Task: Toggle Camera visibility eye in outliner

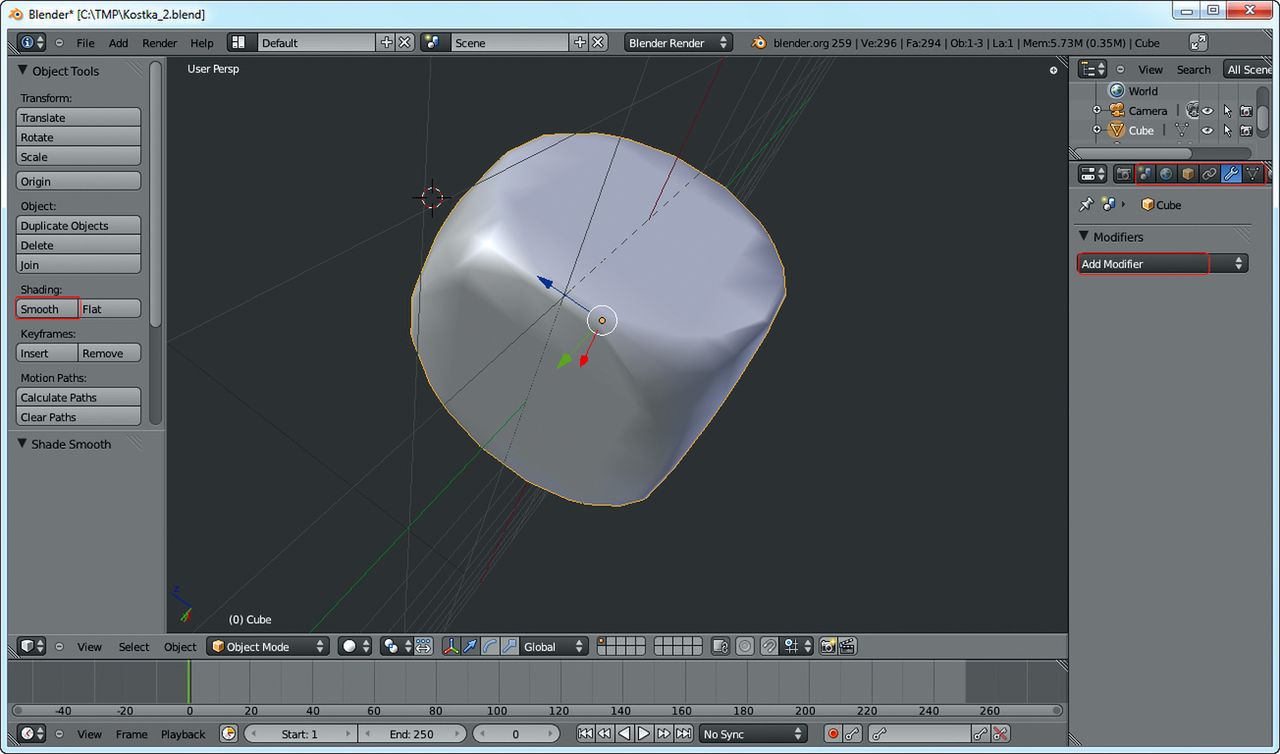Action: click(1207, 110)
